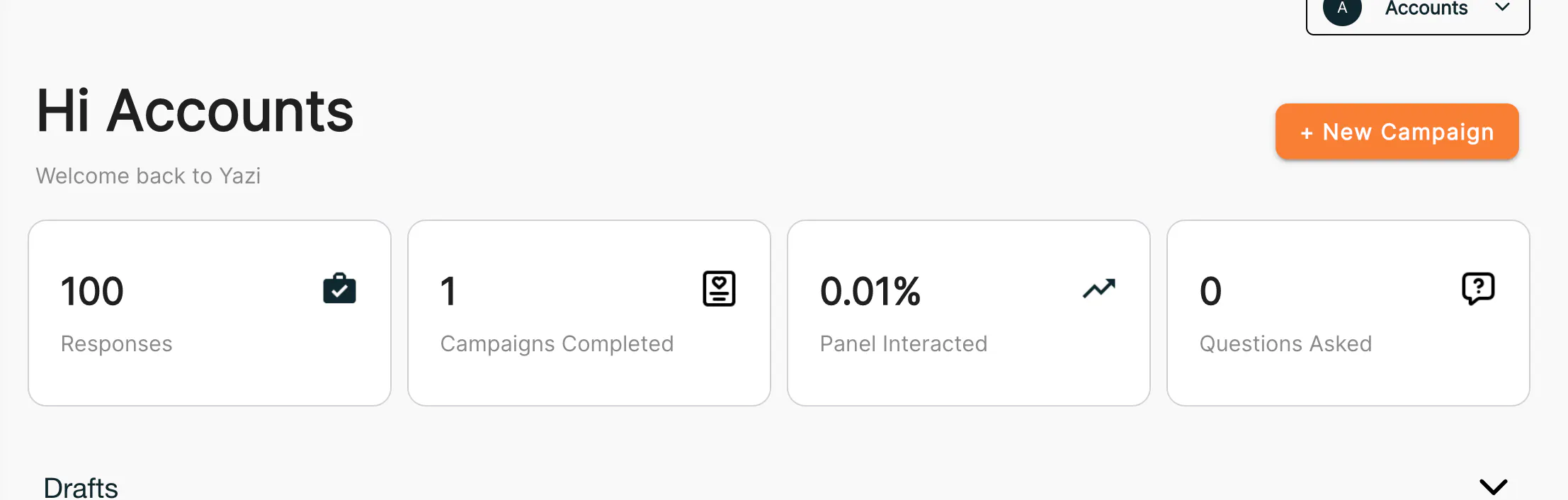Click the round 'A' avatar icon
This screenshot has width=1568, height=500.
click(1341, 9)
